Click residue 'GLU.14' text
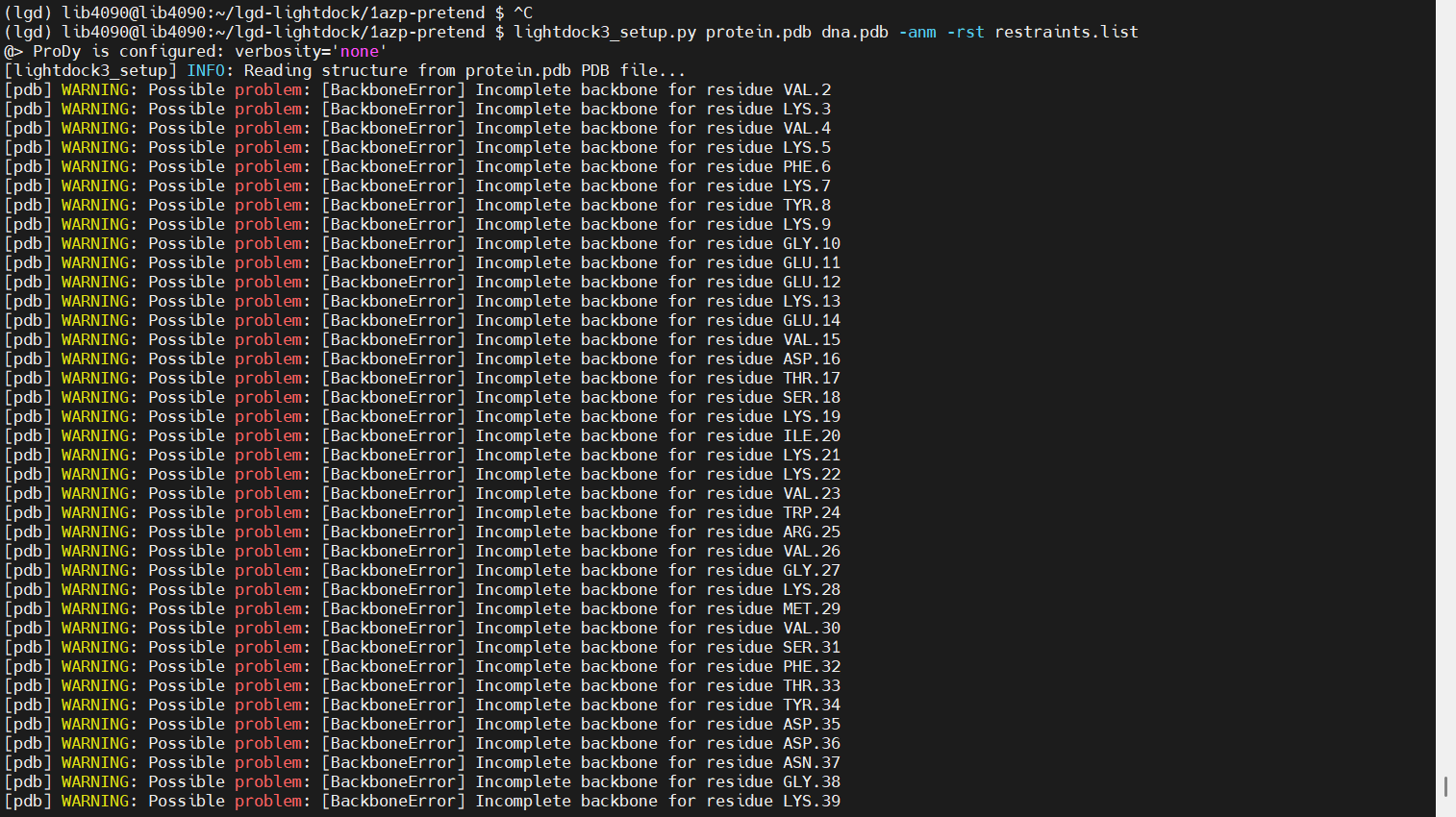The width and height of the screenshot is (1456, 817). point(812,320)
